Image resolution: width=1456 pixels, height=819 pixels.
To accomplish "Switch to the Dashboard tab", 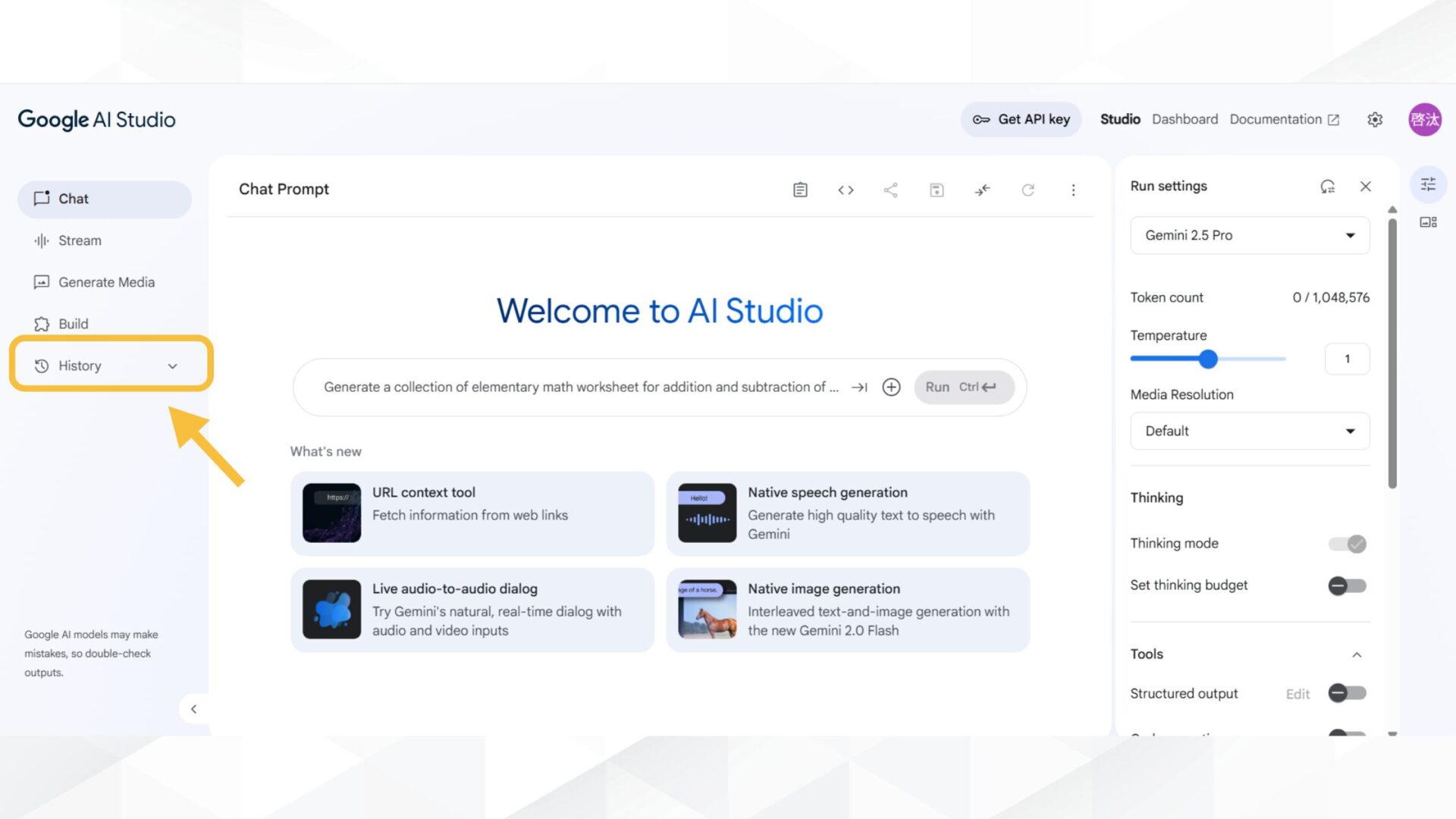I will [1185, 119].
